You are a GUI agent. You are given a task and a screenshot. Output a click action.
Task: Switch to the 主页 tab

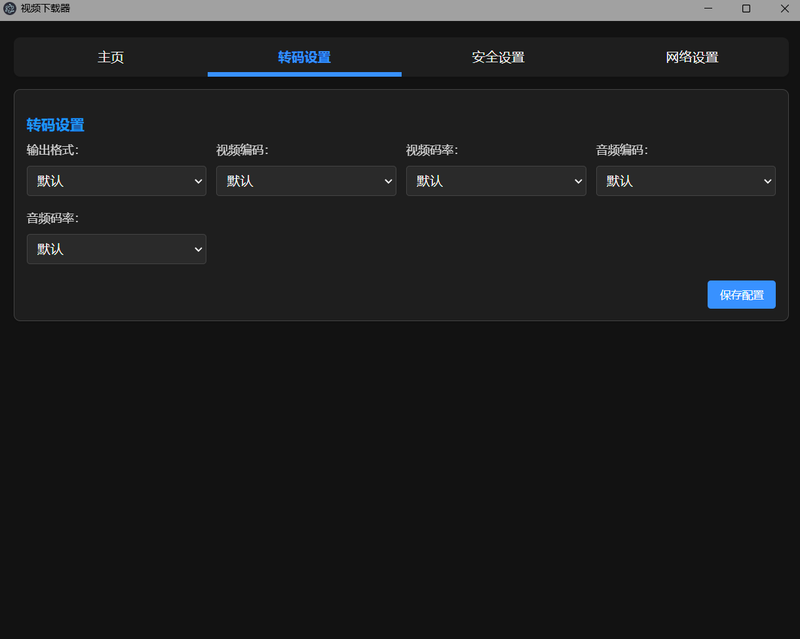(x=111, y=57)
